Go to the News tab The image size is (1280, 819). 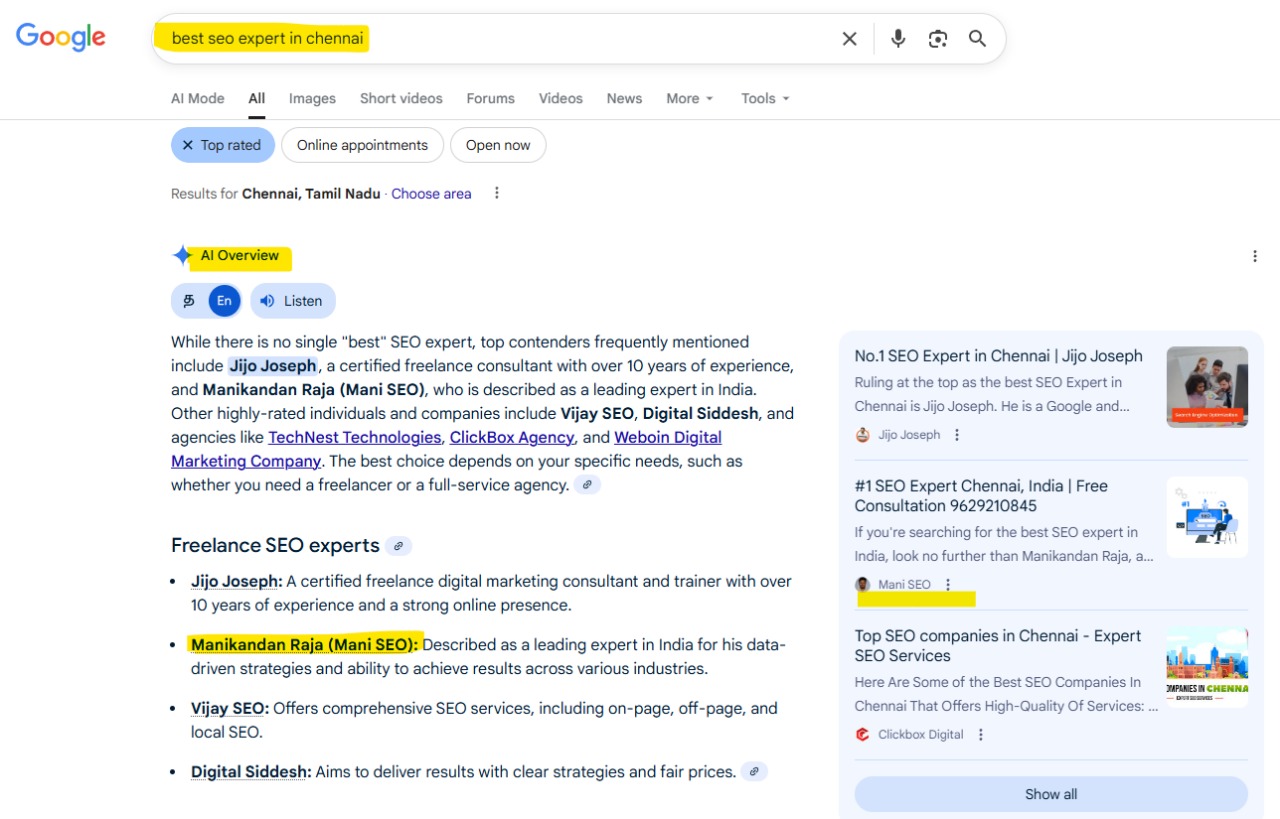(x=624, y=98)
